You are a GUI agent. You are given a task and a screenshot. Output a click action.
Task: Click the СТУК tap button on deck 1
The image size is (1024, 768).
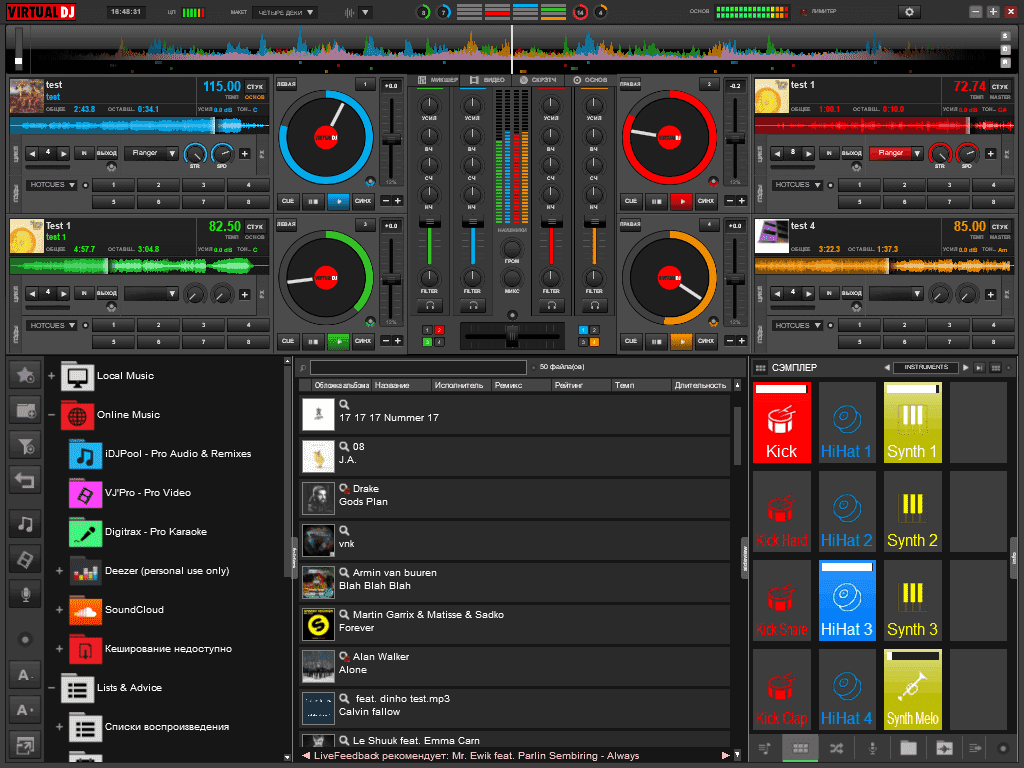click(x=255, y=86)
